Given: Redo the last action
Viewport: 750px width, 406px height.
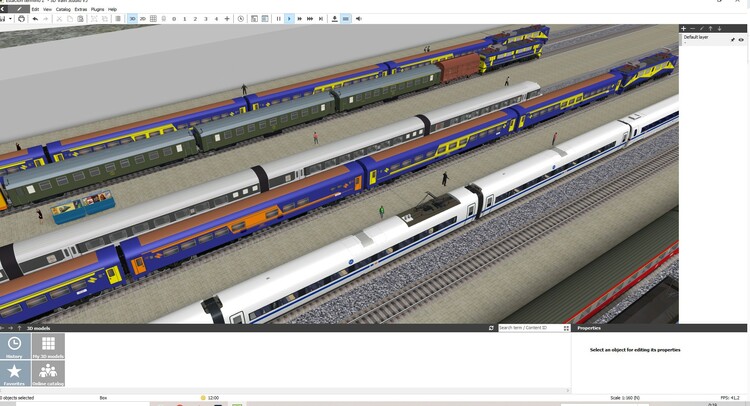Looking at the screenshot, I should click(x=45, y=19).
